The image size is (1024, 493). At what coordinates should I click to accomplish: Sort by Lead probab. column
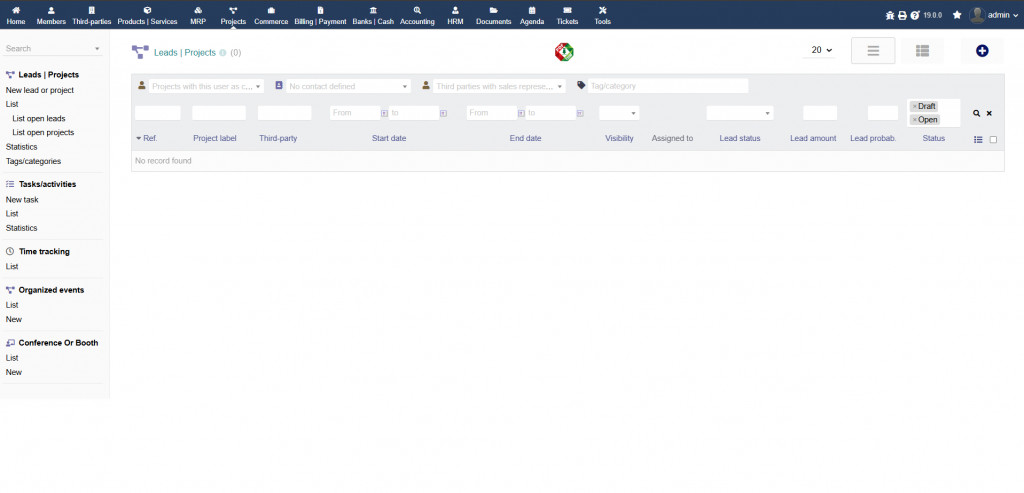[x=873, y=138]
